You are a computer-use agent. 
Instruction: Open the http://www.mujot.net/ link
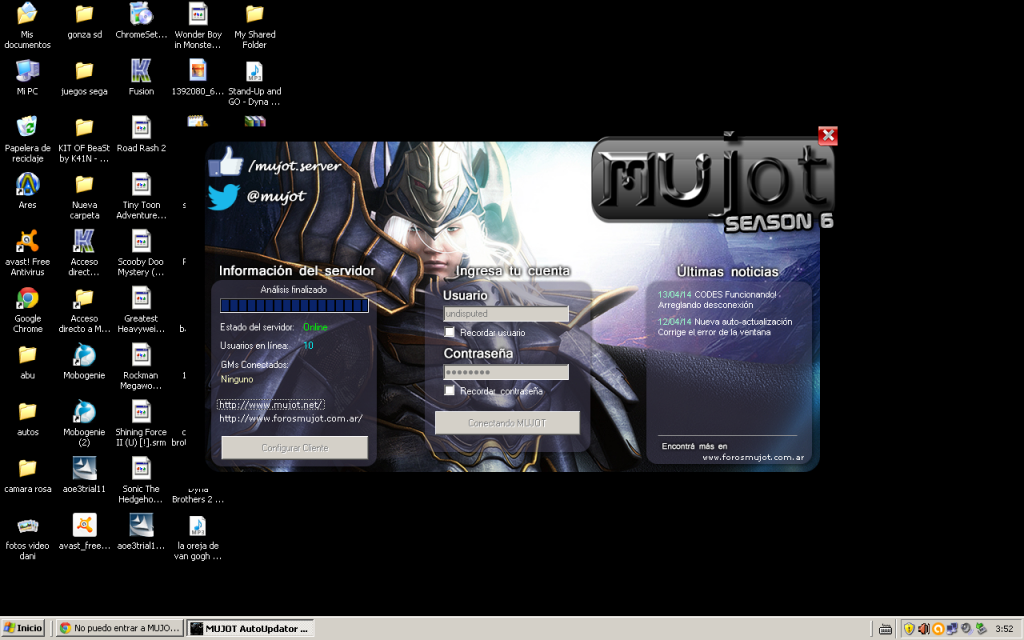click(x=271, y=405)
